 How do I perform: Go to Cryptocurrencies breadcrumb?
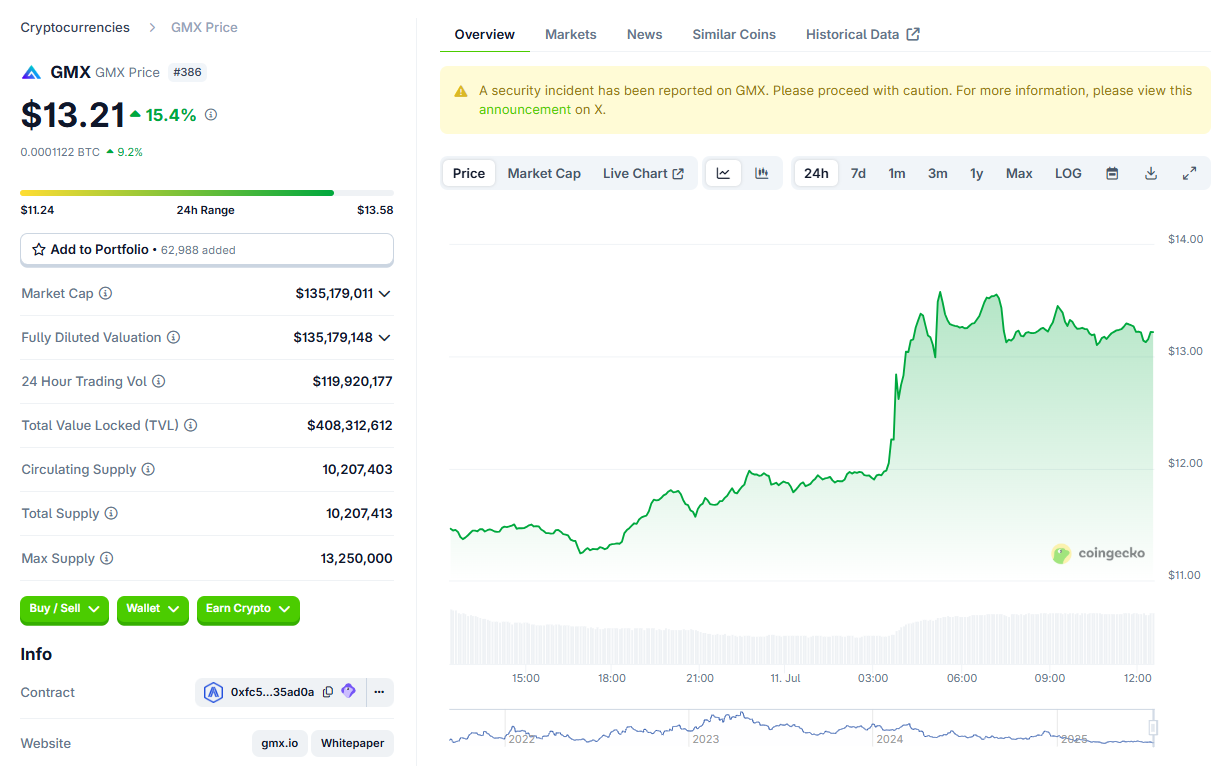tap(75, 27)
